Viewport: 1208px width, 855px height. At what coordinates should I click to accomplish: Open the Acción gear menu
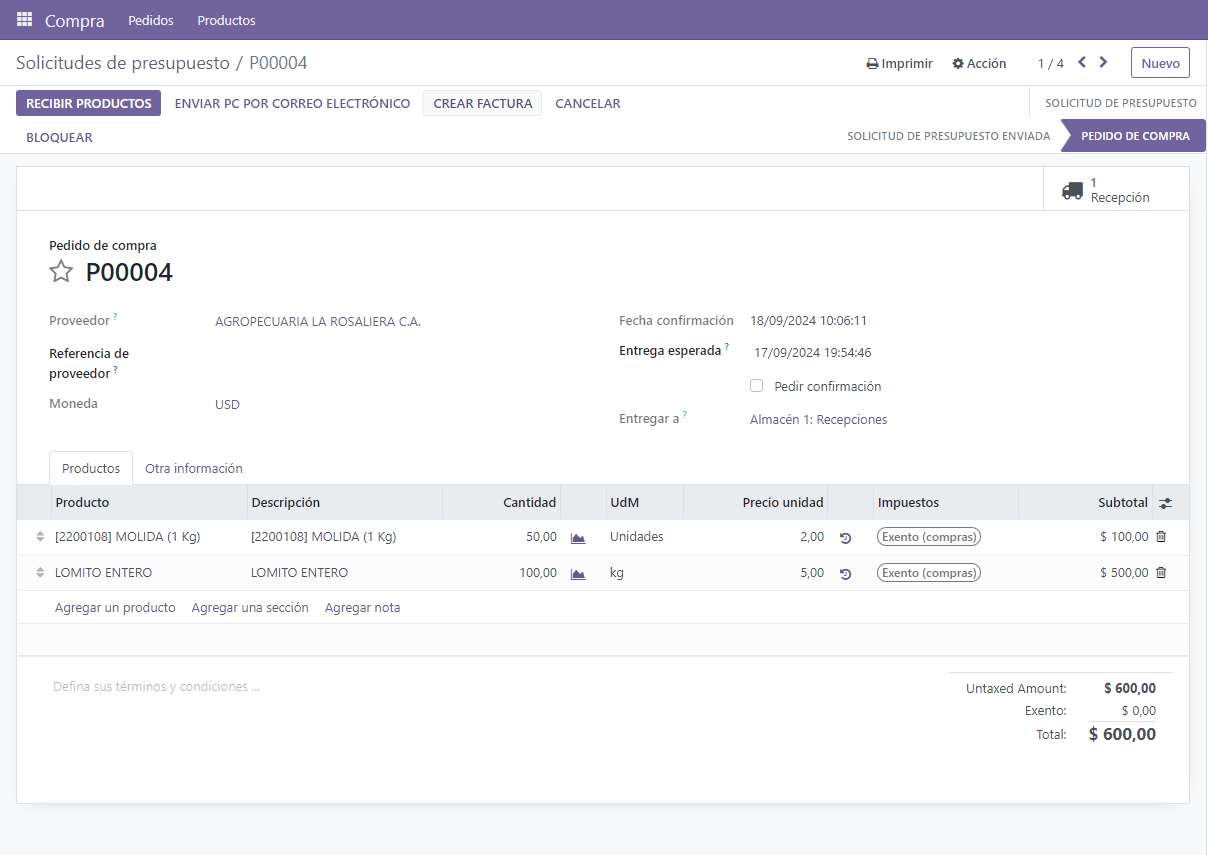pyautogui.click(x=979, y=63)
